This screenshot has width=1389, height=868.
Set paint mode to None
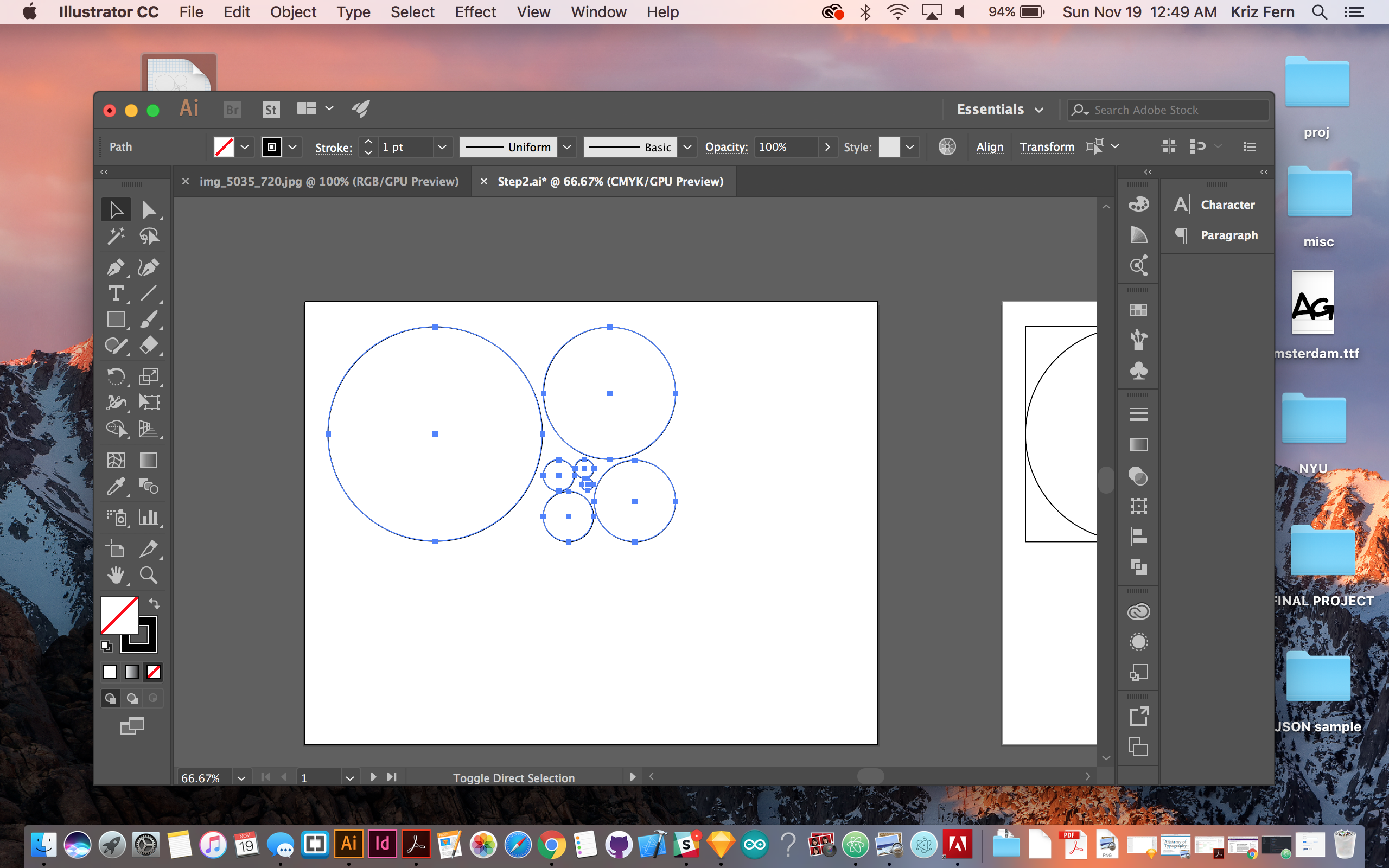[153, 672]
